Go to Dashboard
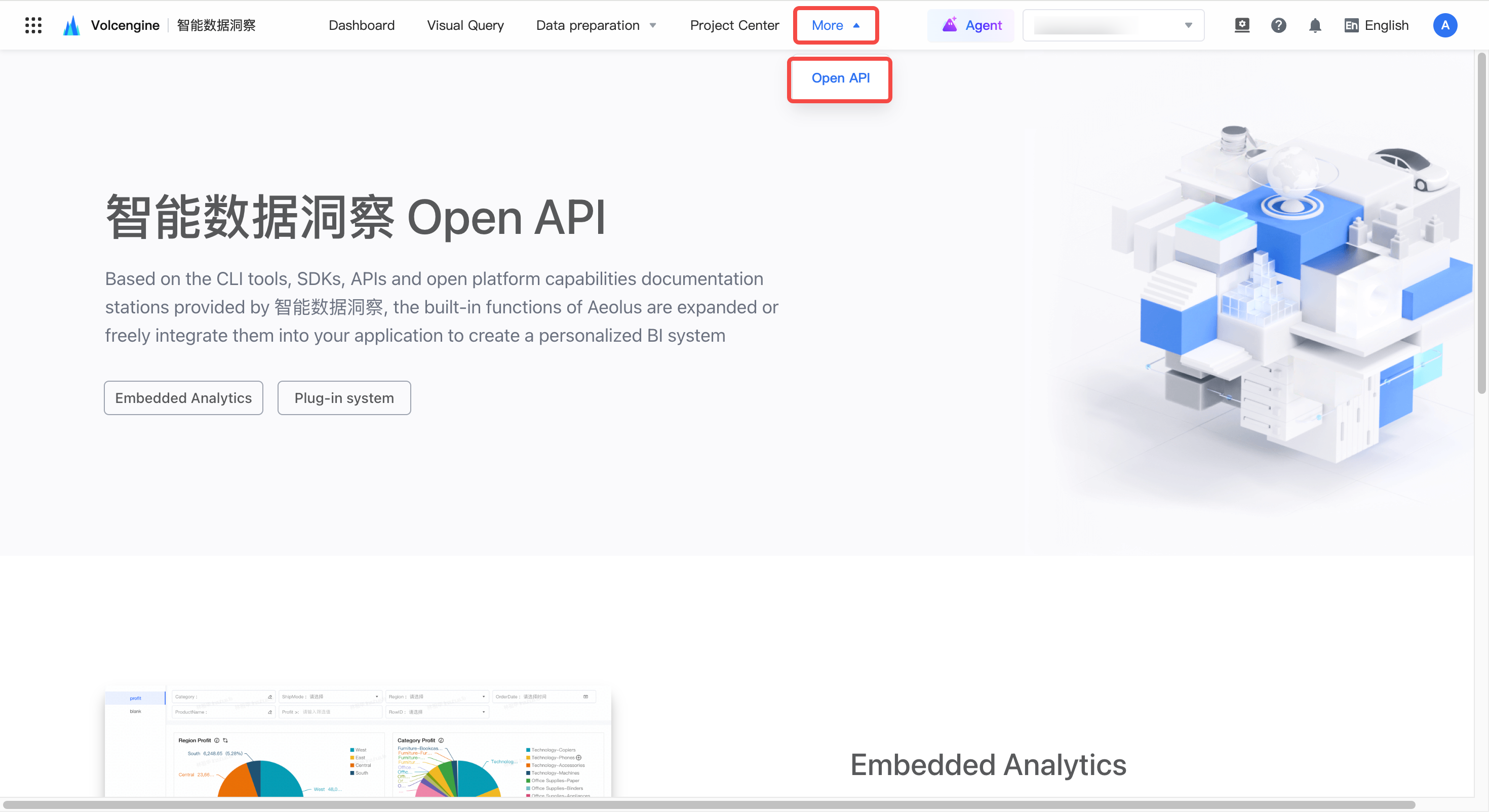 coord(361,25)
